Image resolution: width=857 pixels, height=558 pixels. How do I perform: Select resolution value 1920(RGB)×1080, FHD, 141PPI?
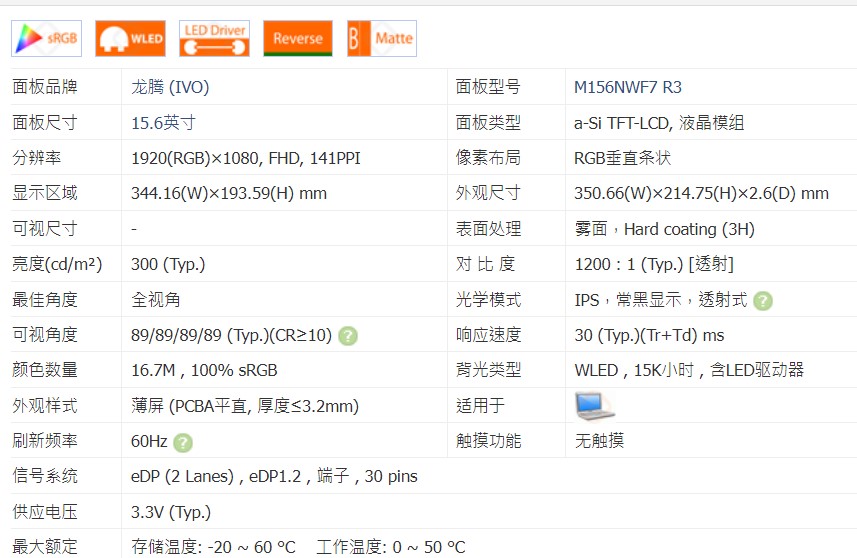(x=245, y=158)
